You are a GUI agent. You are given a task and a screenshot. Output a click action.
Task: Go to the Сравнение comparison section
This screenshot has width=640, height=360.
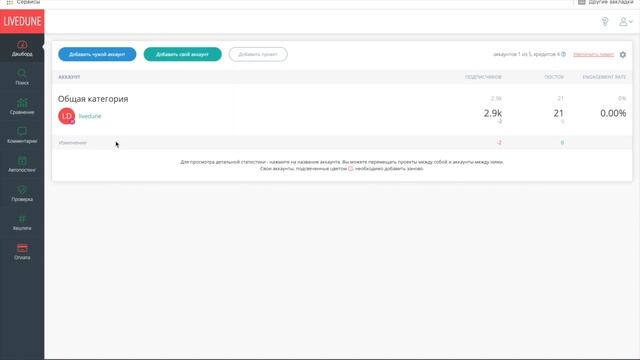(x=22, y=106)
